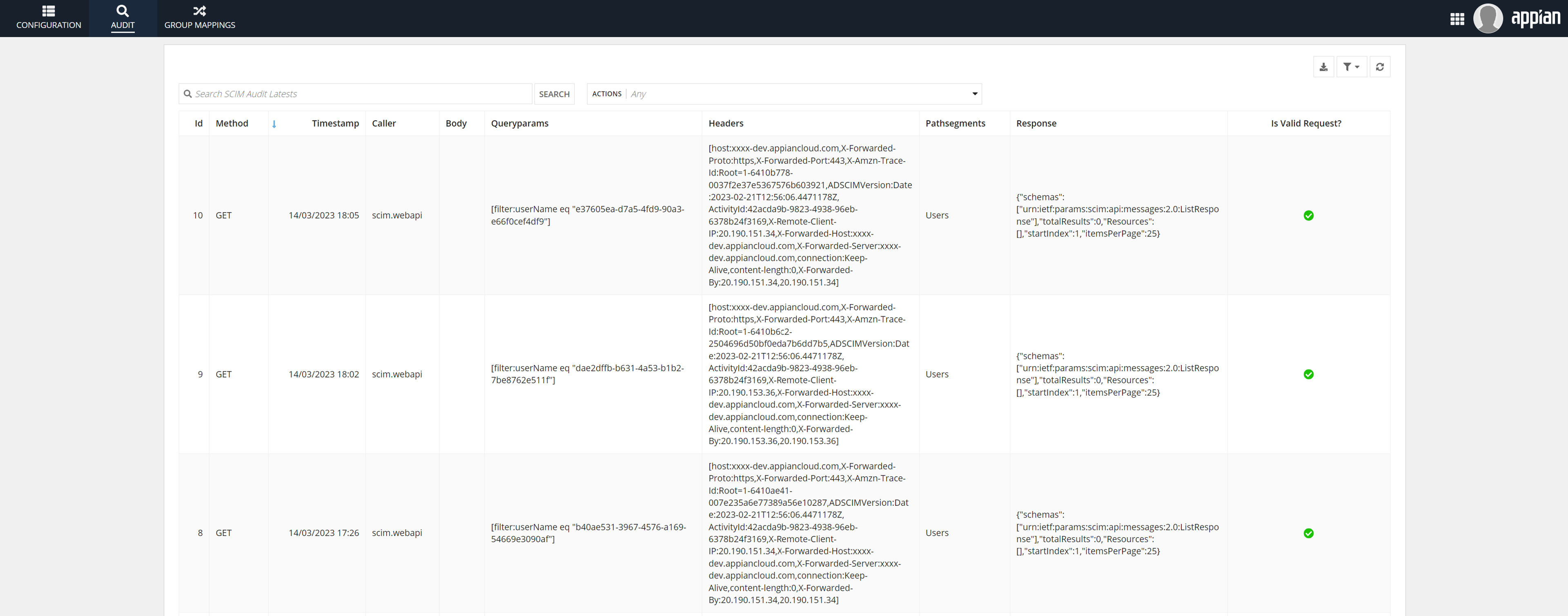1568x616 pixels.
Task: Click headers text containing Root=1-6410b778
Action: pos(810,216)
